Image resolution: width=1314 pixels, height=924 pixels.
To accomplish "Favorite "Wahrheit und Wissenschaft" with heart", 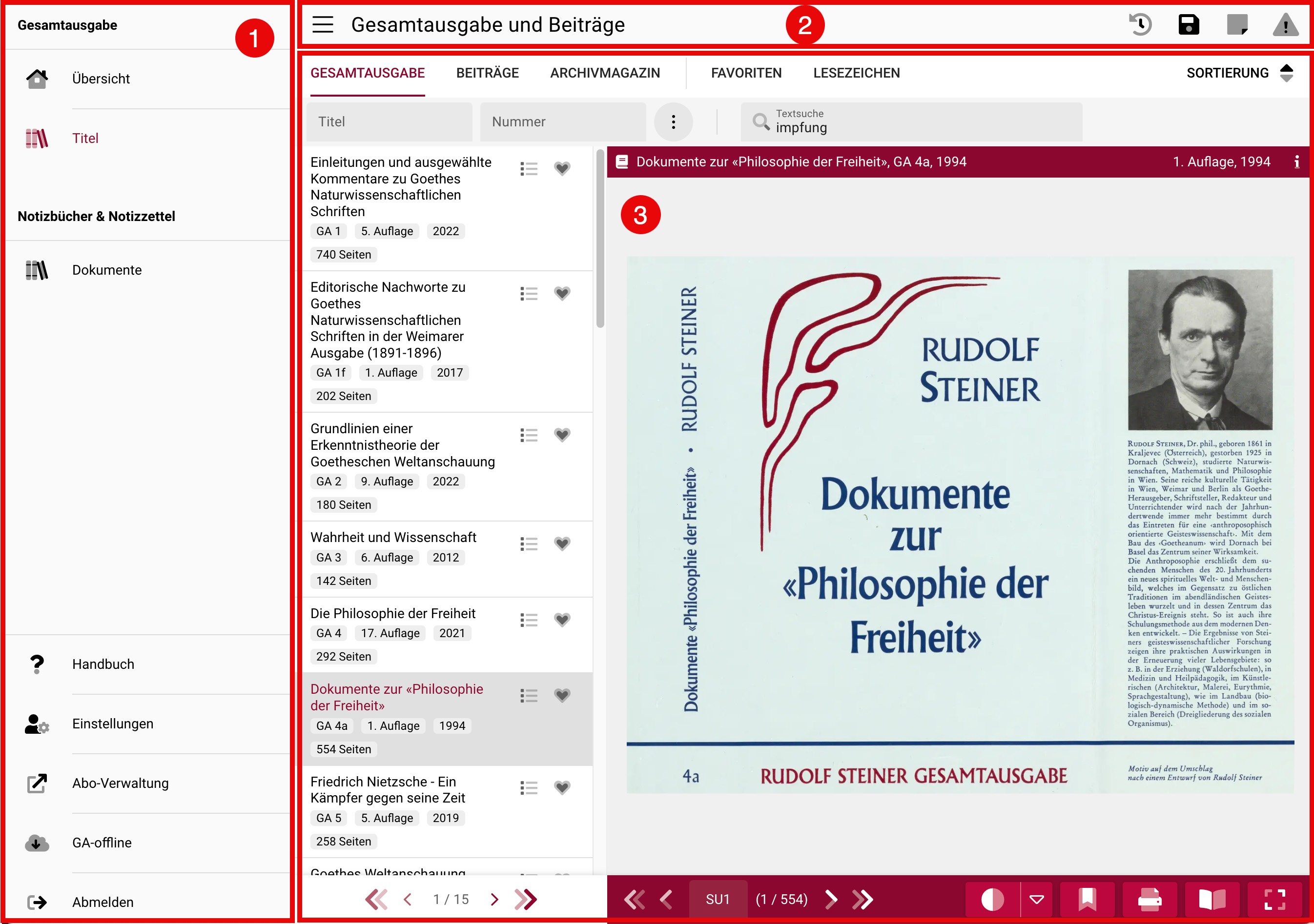I will point(562,543).
